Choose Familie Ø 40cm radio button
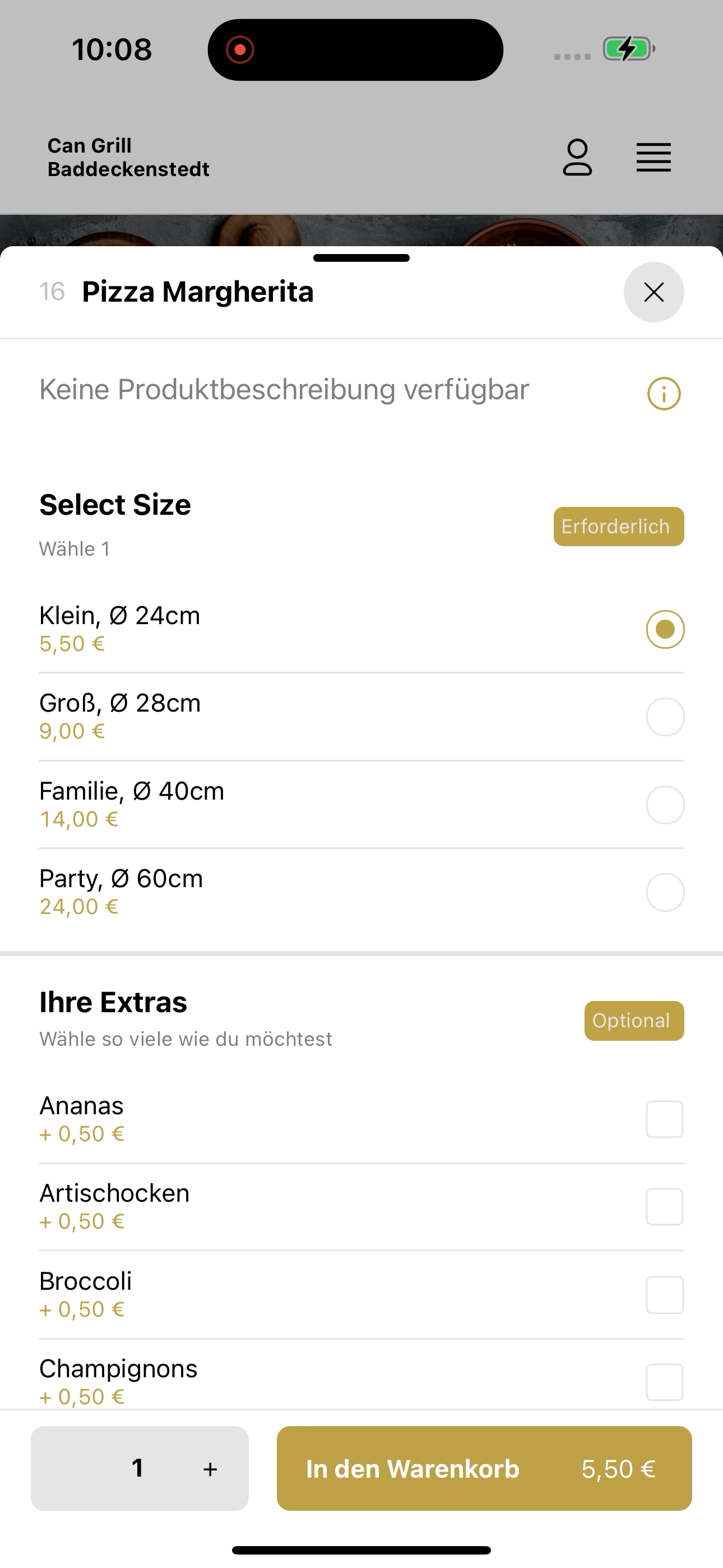This screenshot has width=723, height=1568. coord(665,805)
